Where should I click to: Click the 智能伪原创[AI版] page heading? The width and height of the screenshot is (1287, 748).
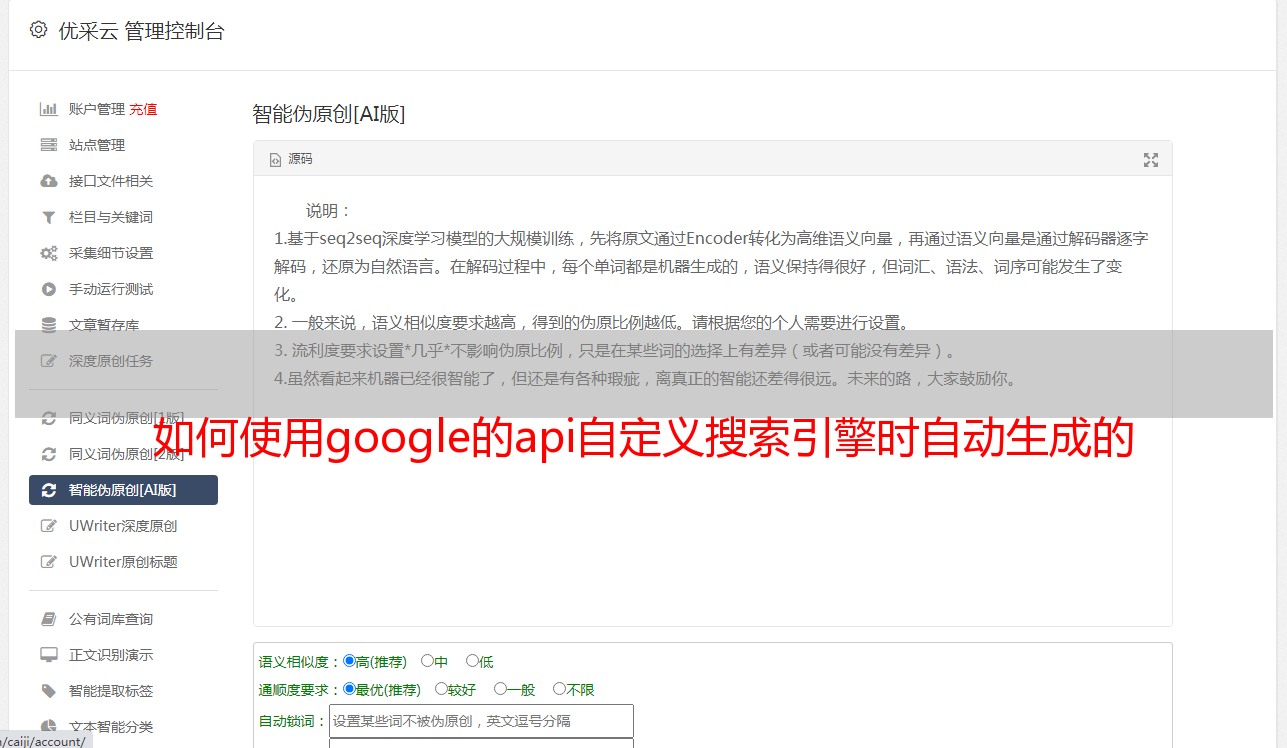tap(328, 114)
